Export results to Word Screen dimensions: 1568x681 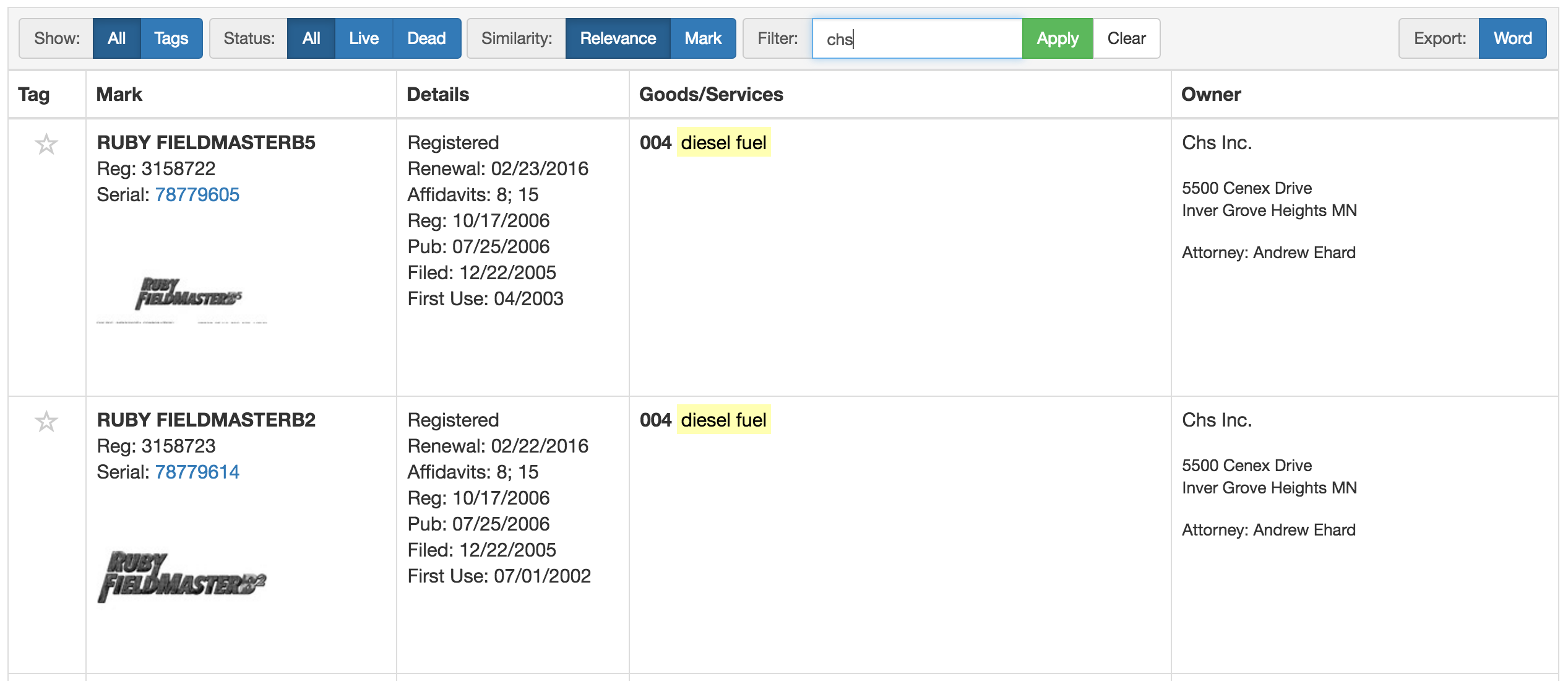click(x=1512, y=38)
